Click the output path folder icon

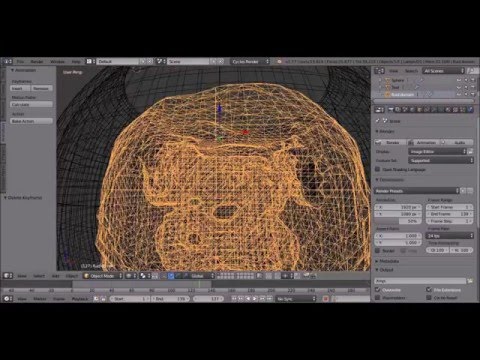point(470,281)
